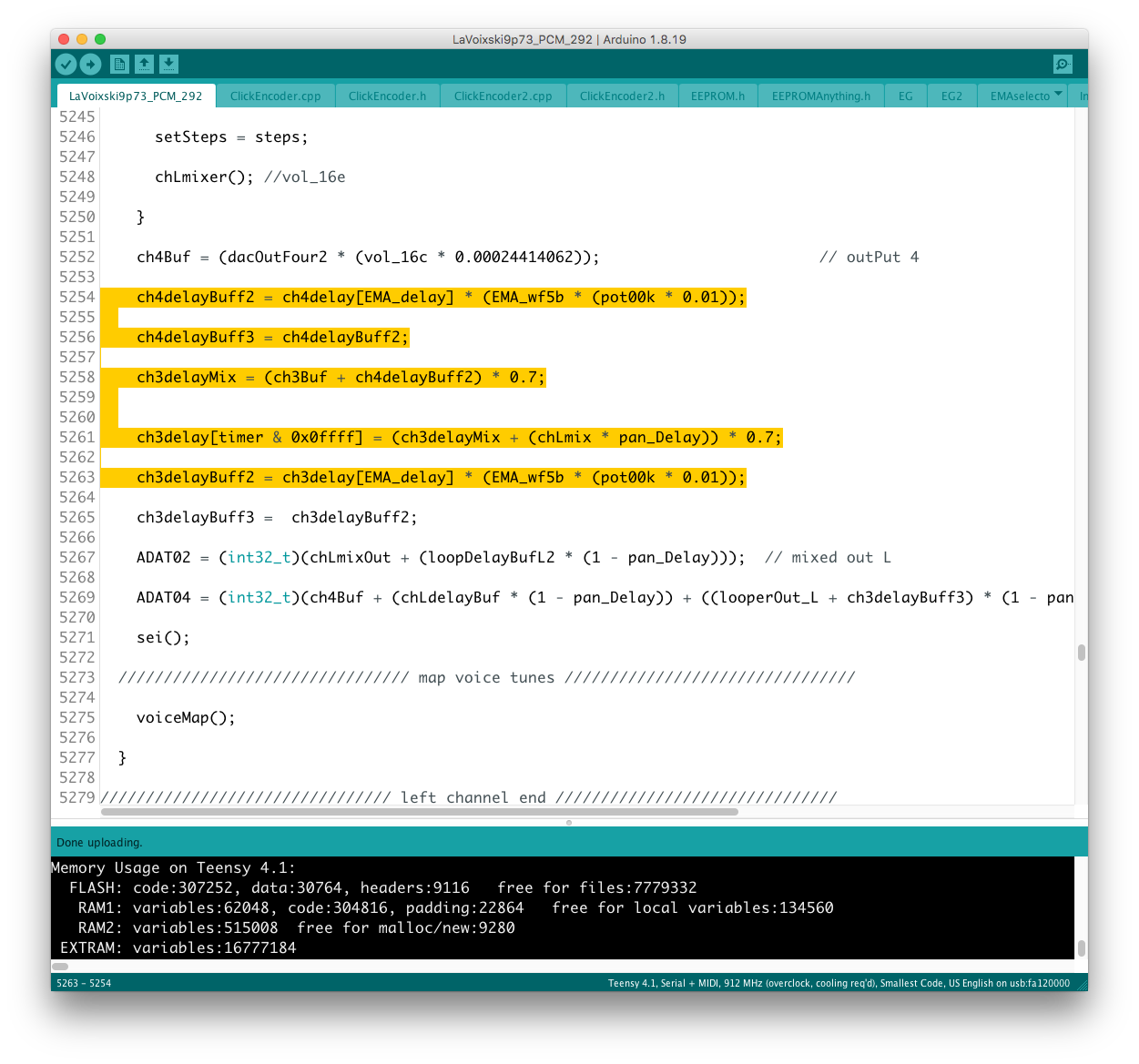
Task: Click the voiceMap(); code line
Action: 186,717
